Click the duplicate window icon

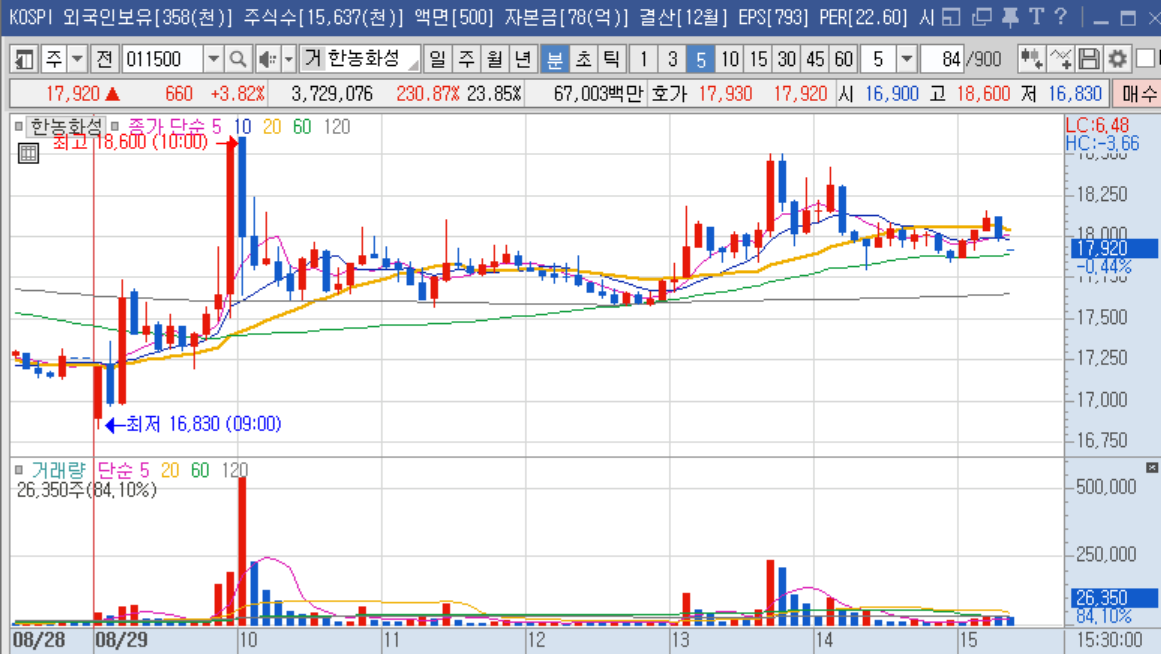(981, 17)
